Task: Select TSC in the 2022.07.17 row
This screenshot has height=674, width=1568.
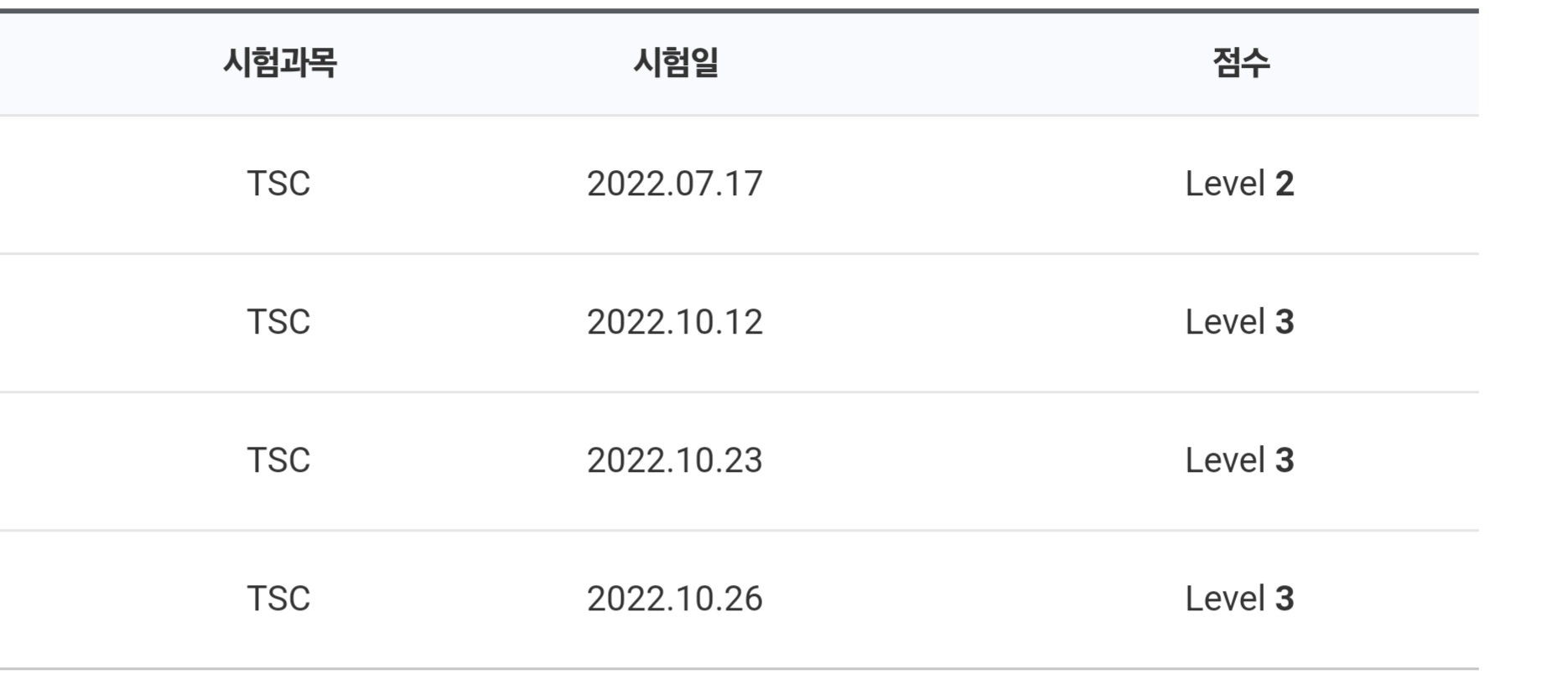Action: pyautogui.click(x=278, y=184)
